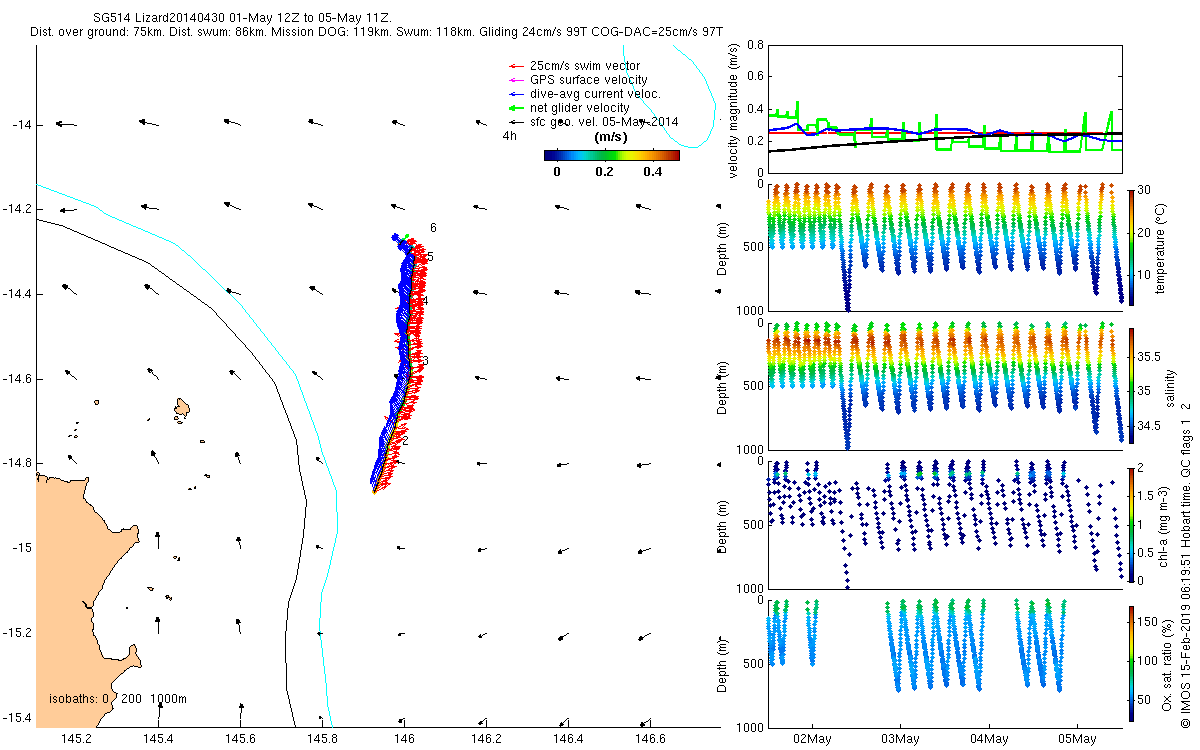Image resolution: width=1200 pixels, height=750 pixels.
Task: Click the small orange island near 145.25
Action: click(182, 408)
